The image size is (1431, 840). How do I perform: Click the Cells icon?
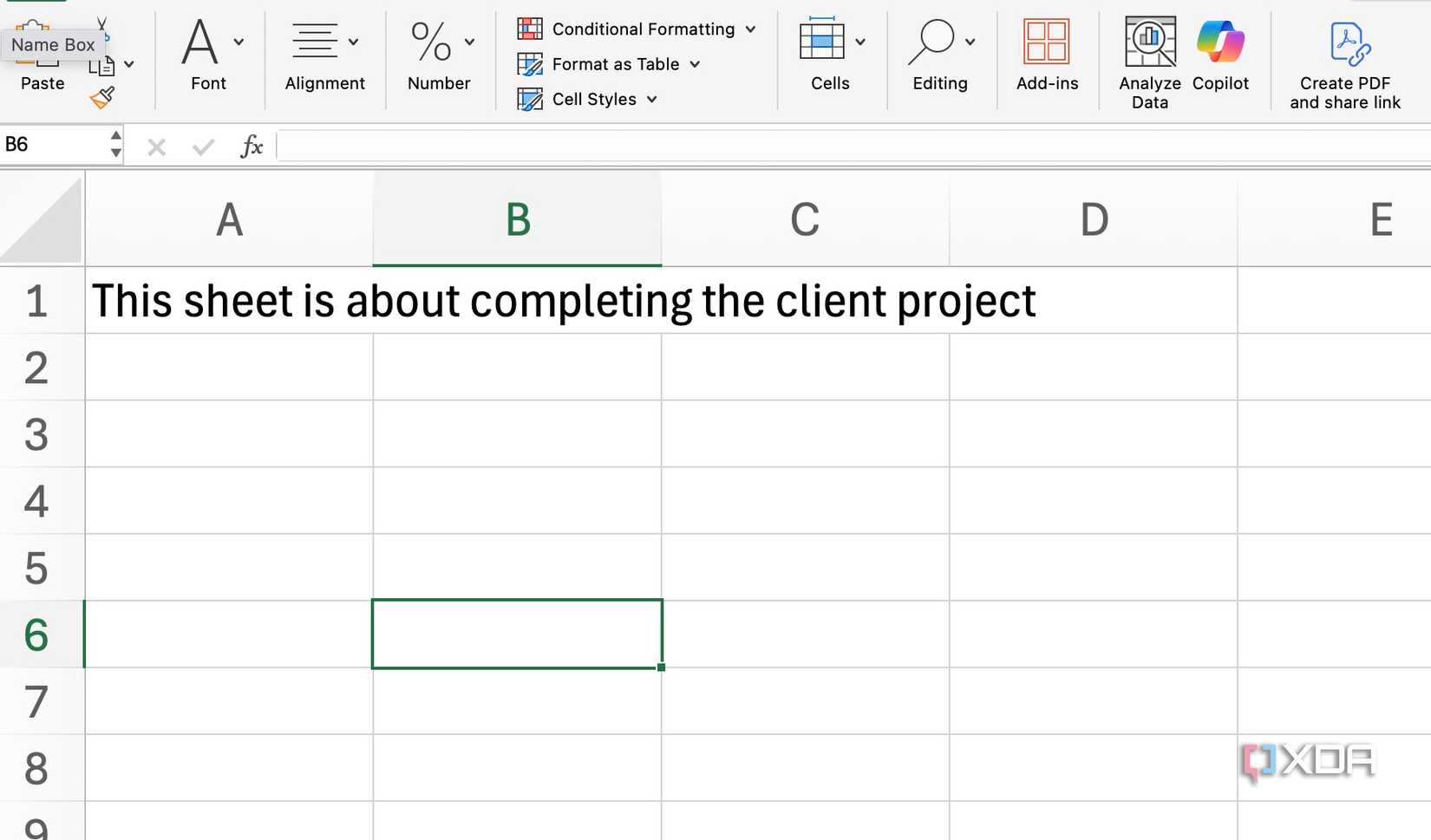click(821, 41)
